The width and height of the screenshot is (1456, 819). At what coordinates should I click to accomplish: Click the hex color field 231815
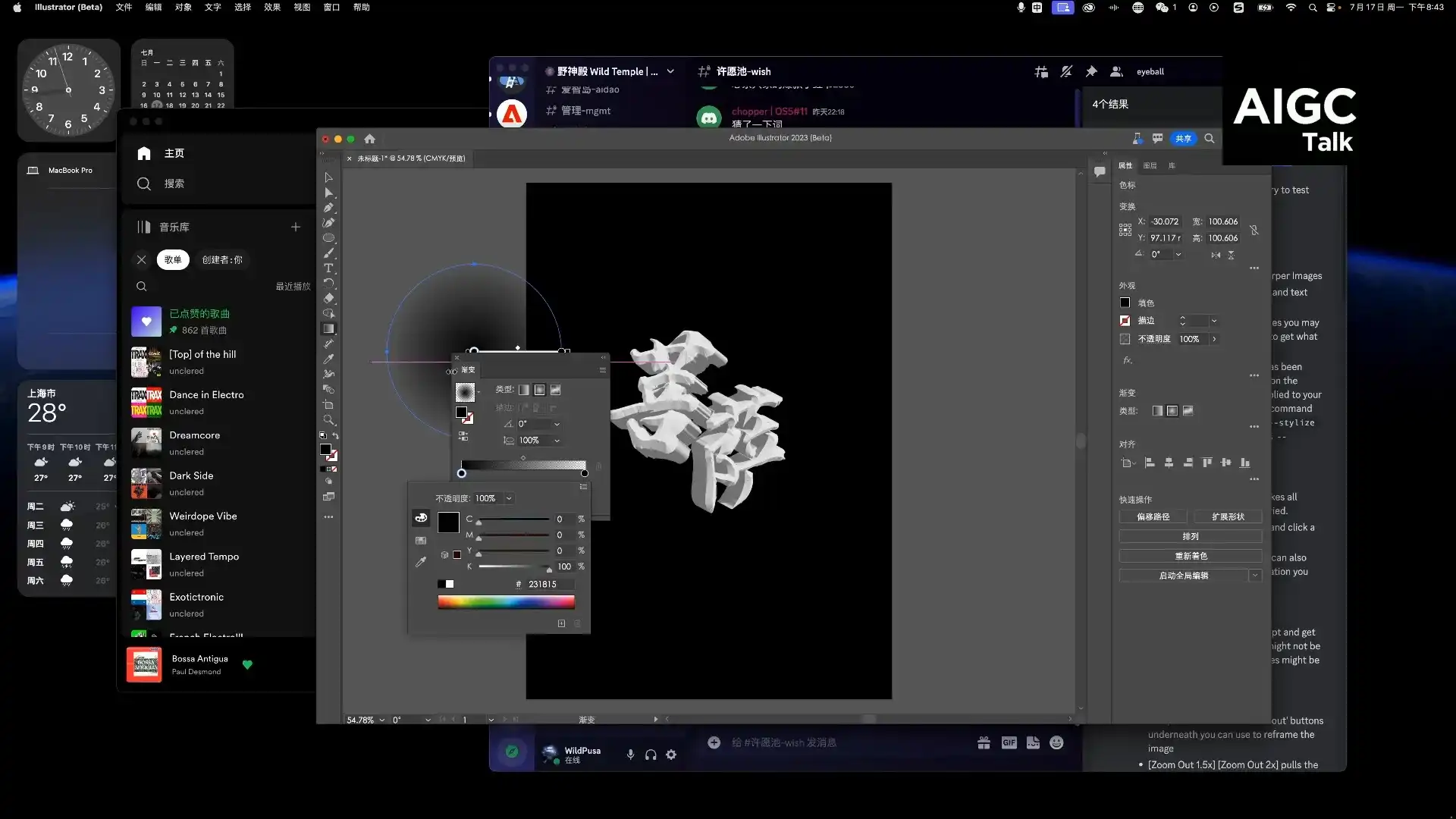548,584
